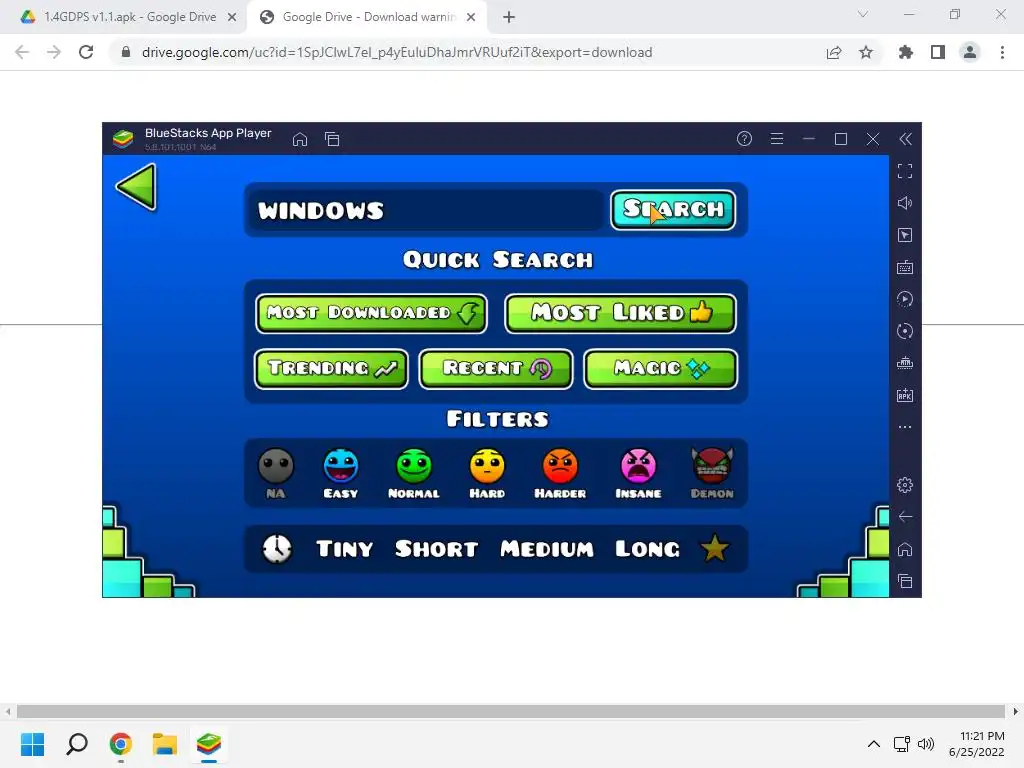Open Trending levels list

331,369
